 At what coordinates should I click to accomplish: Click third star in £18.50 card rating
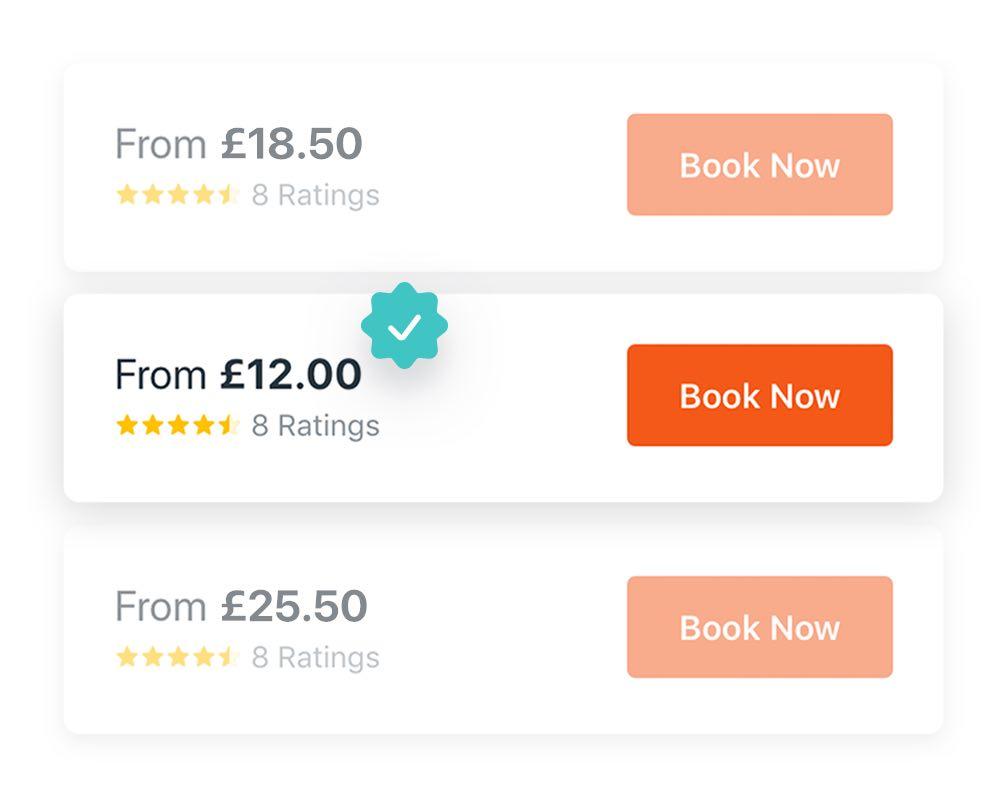click(x=178, y=194)
